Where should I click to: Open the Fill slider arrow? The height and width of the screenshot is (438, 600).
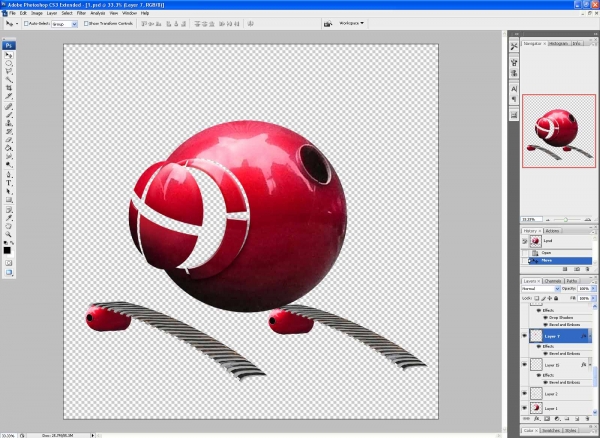(593, 298)
